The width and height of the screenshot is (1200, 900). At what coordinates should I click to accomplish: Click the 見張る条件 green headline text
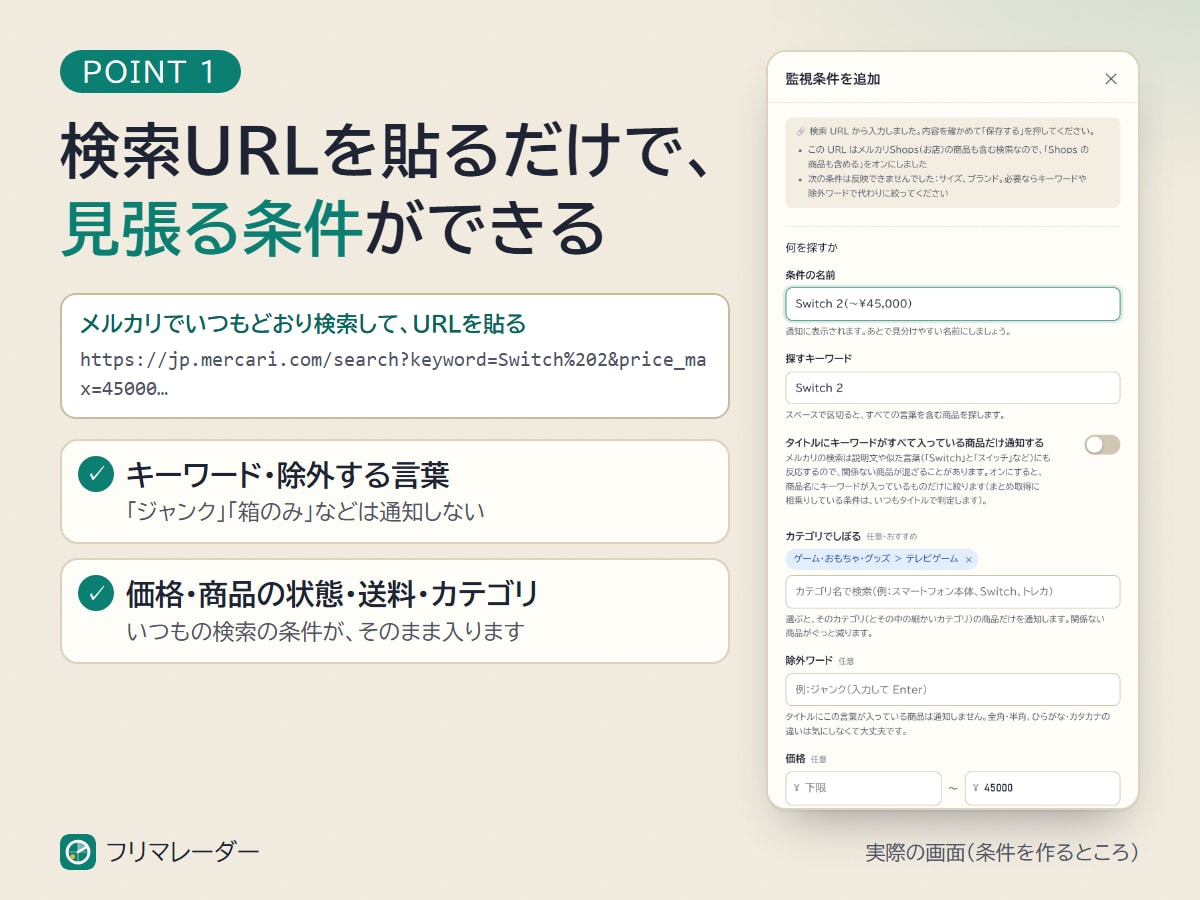click(211, 228)
